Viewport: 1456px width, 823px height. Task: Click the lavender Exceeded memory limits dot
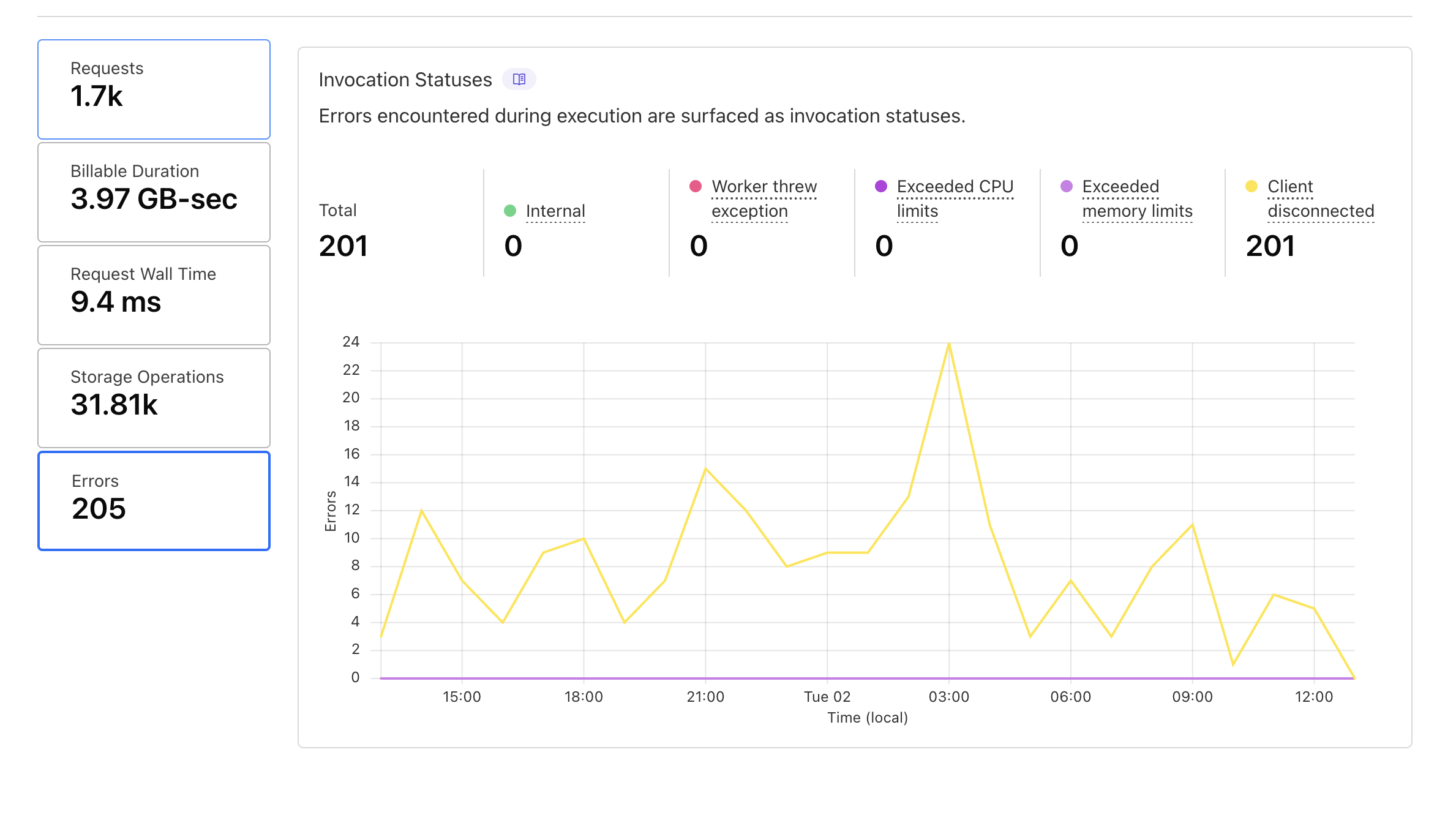tap(1066, 186)
